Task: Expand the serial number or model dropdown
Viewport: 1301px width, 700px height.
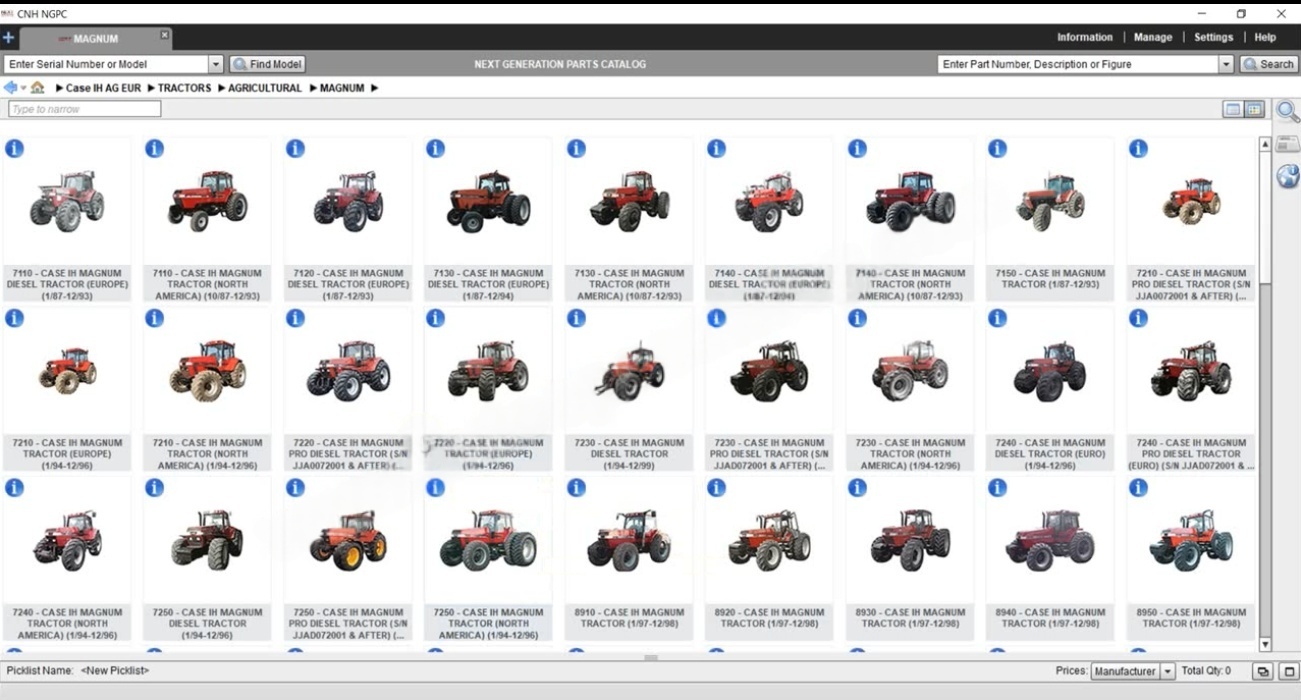Action: coord(215,64)
